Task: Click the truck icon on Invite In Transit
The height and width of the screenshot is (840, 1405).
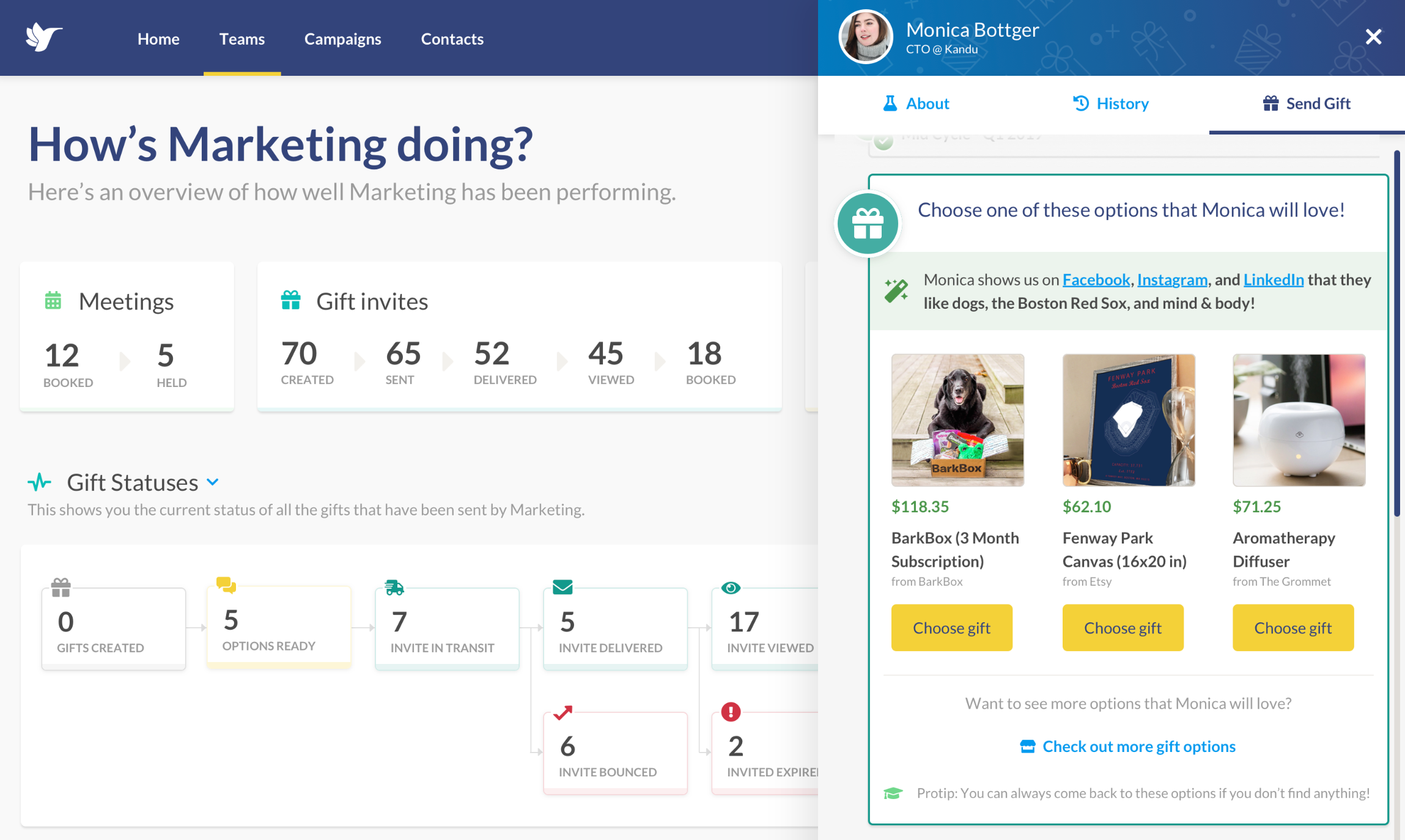Action: click(394, 588)
